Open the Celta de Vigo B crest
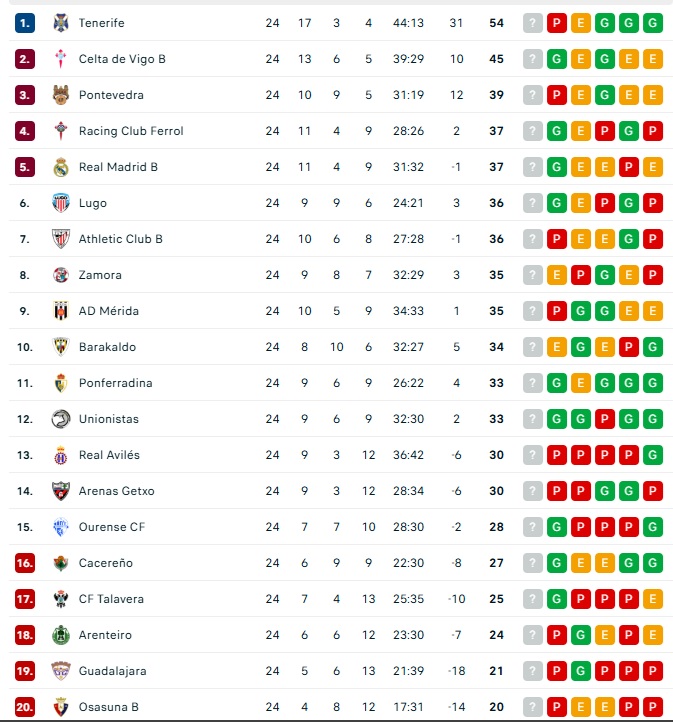Screen dimensions: 673x722 [x=60, y=59]
